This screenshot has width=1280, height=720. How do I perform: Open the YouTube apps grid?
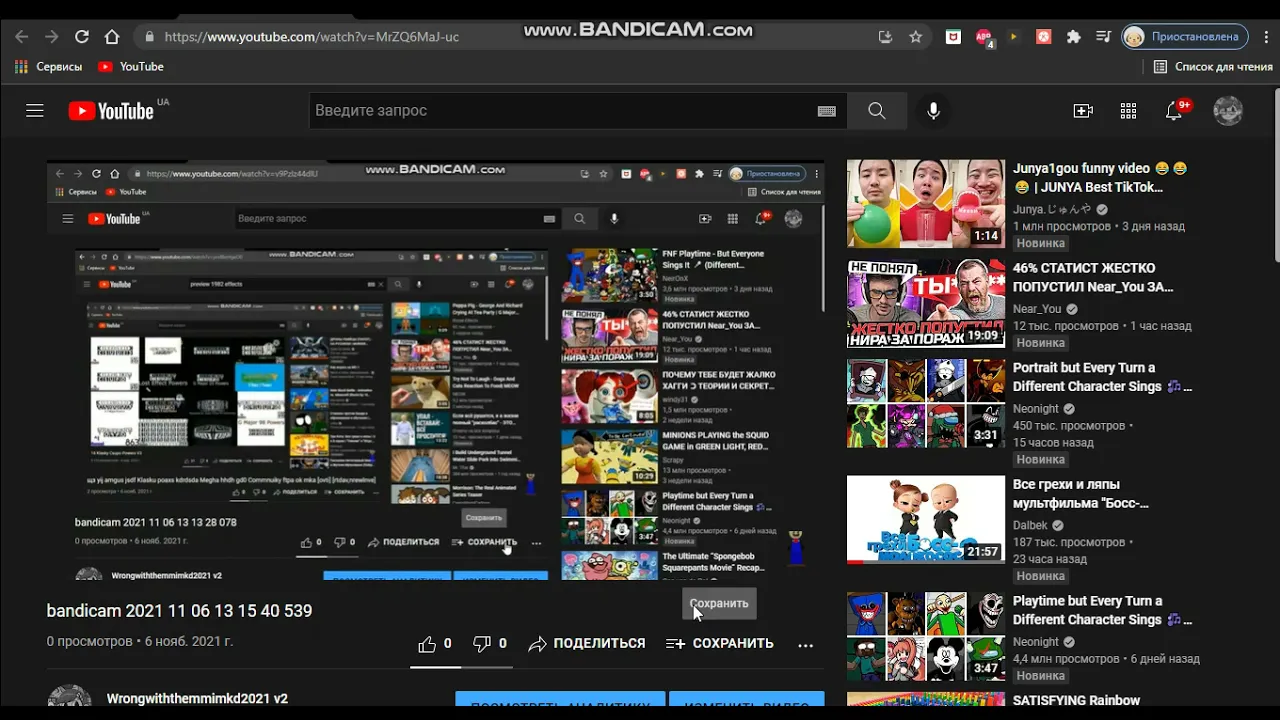point(1128,111)
